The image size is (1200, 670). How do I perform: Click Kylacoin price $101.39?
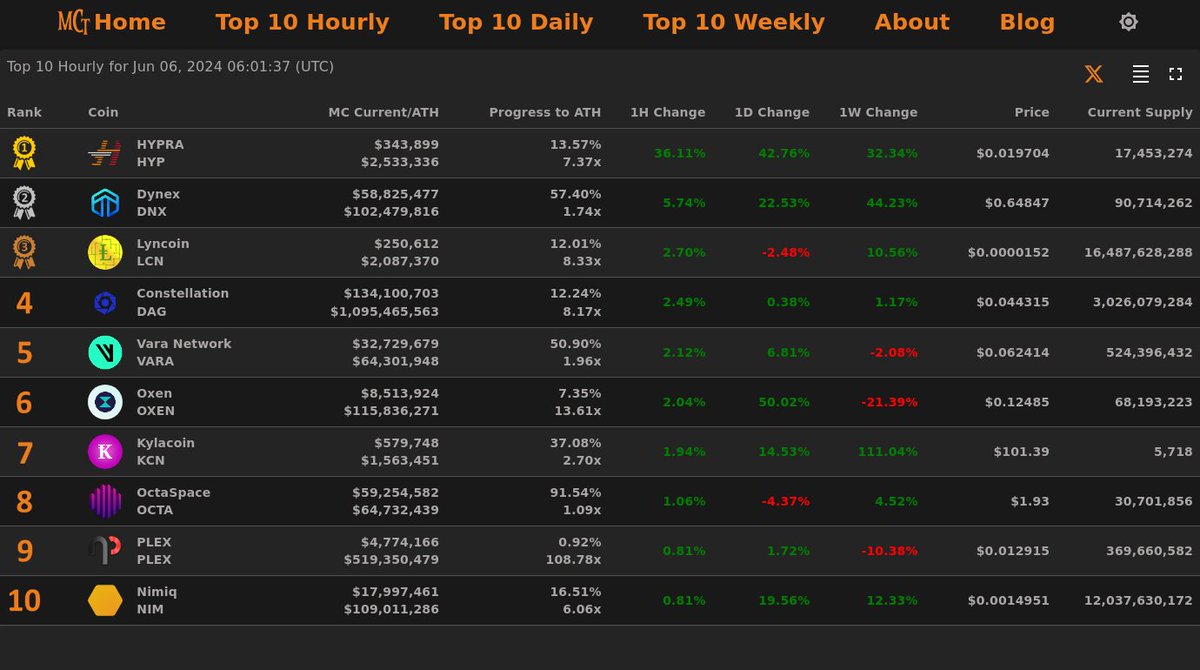pyautogui.click(x=1021, y=452)
